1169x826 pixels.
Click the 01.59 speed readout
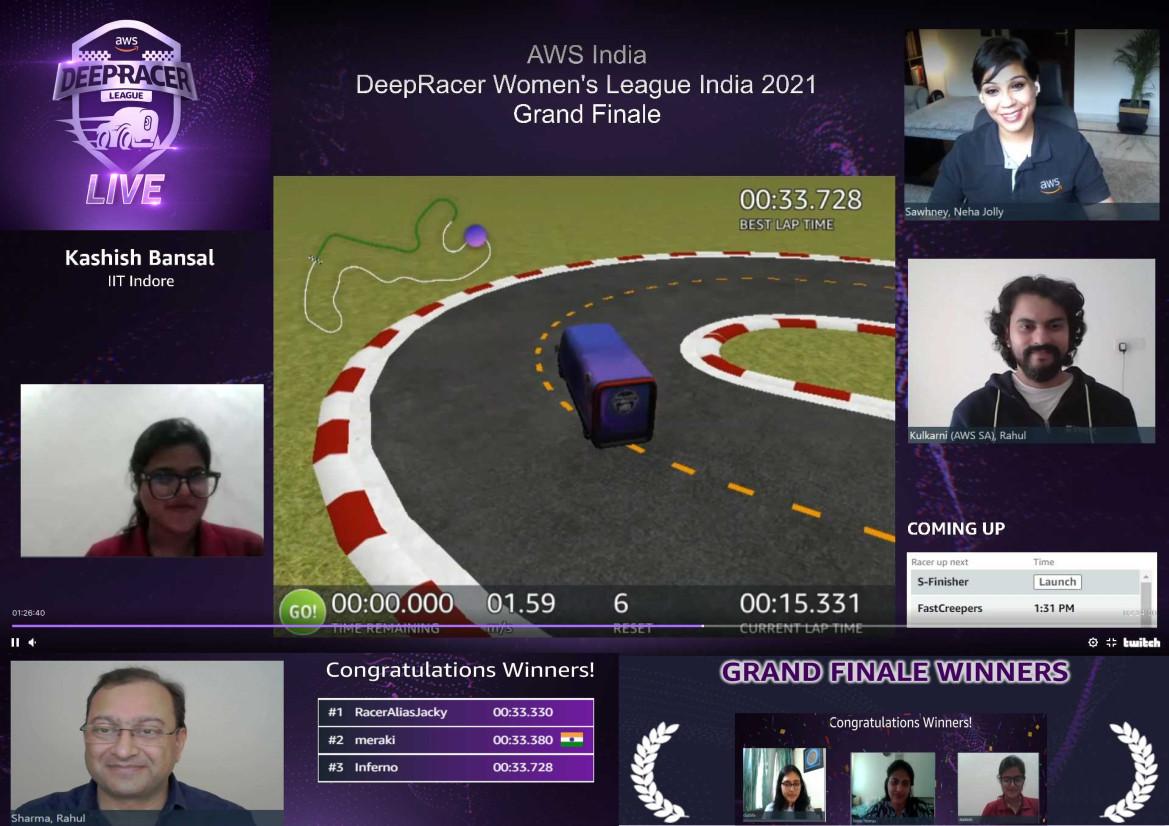[521, 603]
